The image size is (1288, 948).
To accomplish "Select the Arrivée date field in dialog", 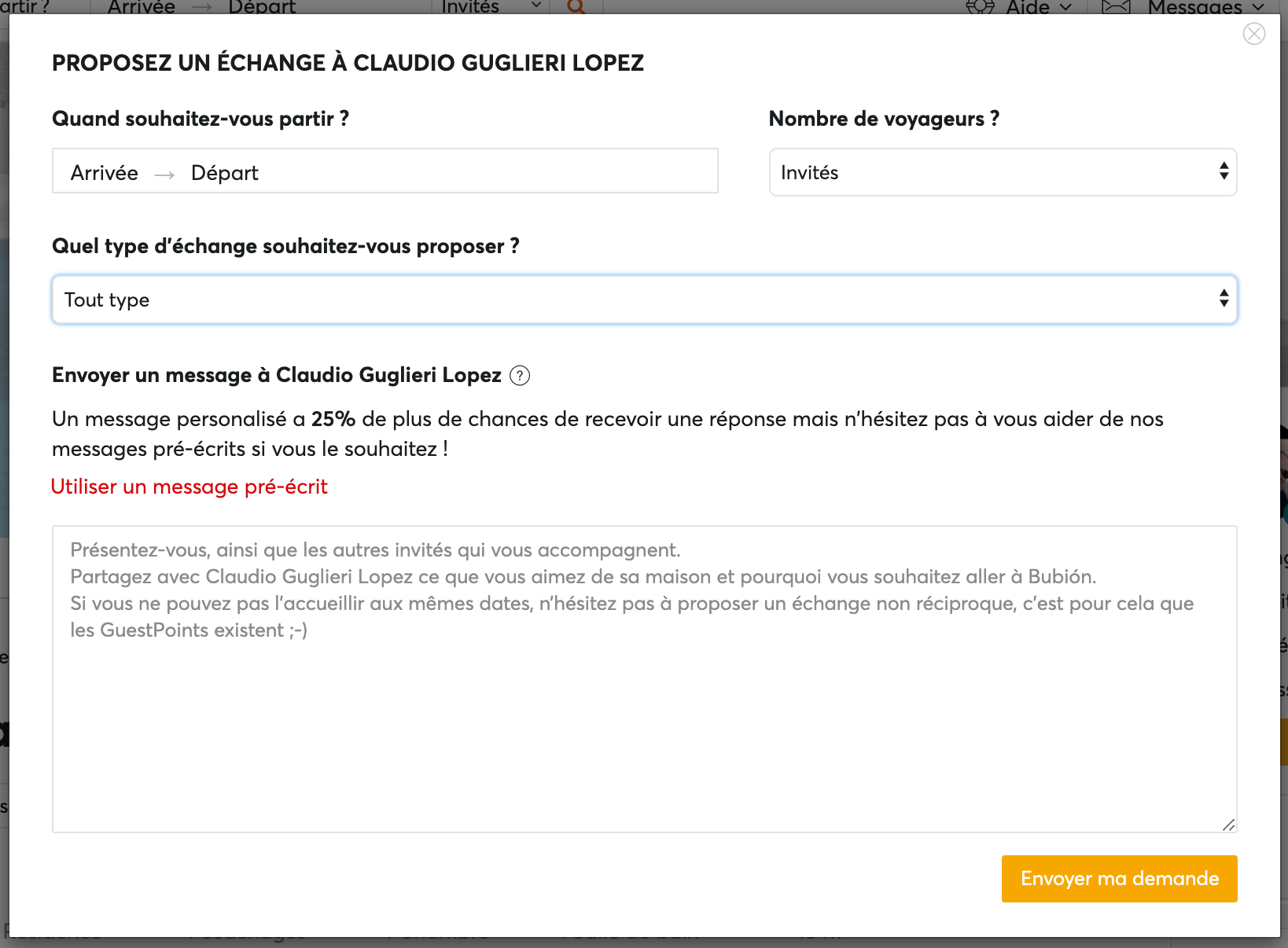I will 105,173.
